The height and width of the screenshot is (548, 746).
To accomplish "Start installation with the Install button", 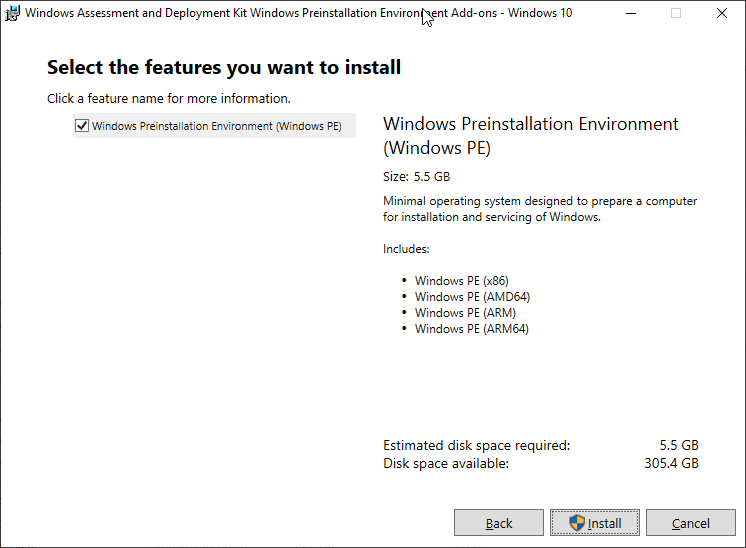I will 595,523.
